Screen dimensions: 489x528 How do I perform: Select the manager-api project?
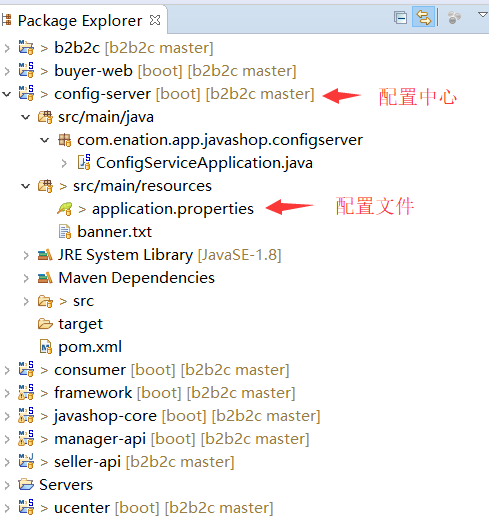tap(100, 439)
